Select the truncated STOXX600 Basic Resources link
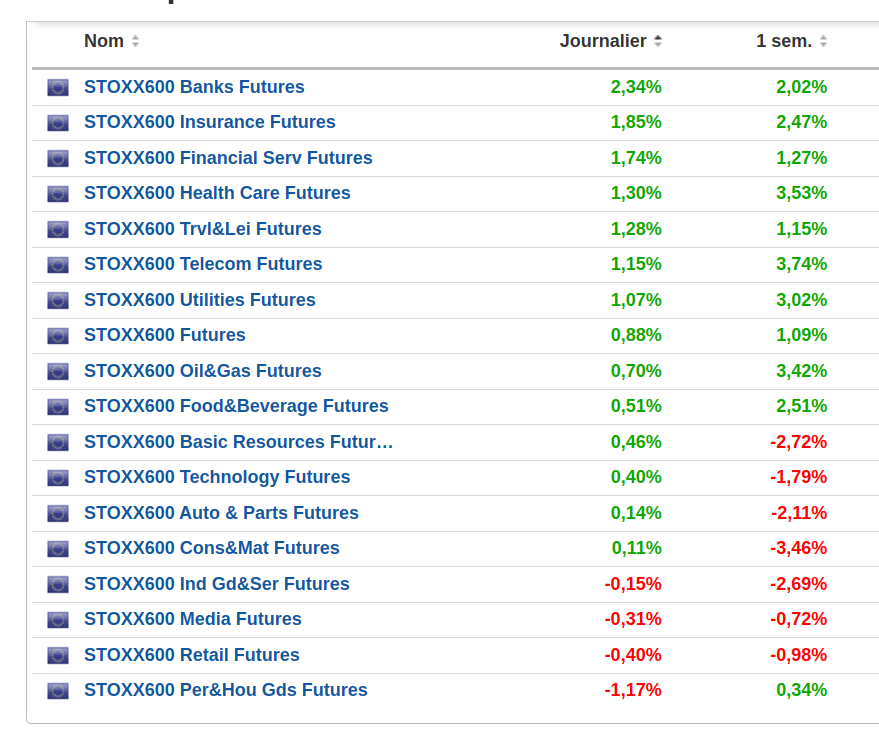 [x=239, y=442]
